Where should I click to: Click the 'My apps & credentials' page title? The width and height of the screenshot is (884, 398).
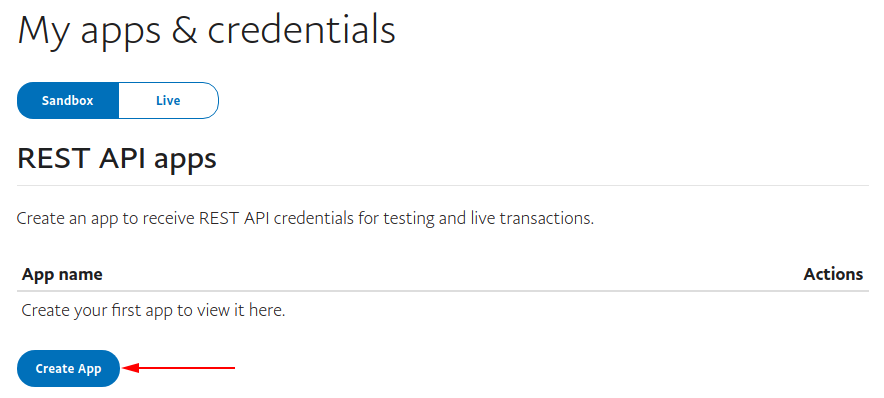(206, 31)
